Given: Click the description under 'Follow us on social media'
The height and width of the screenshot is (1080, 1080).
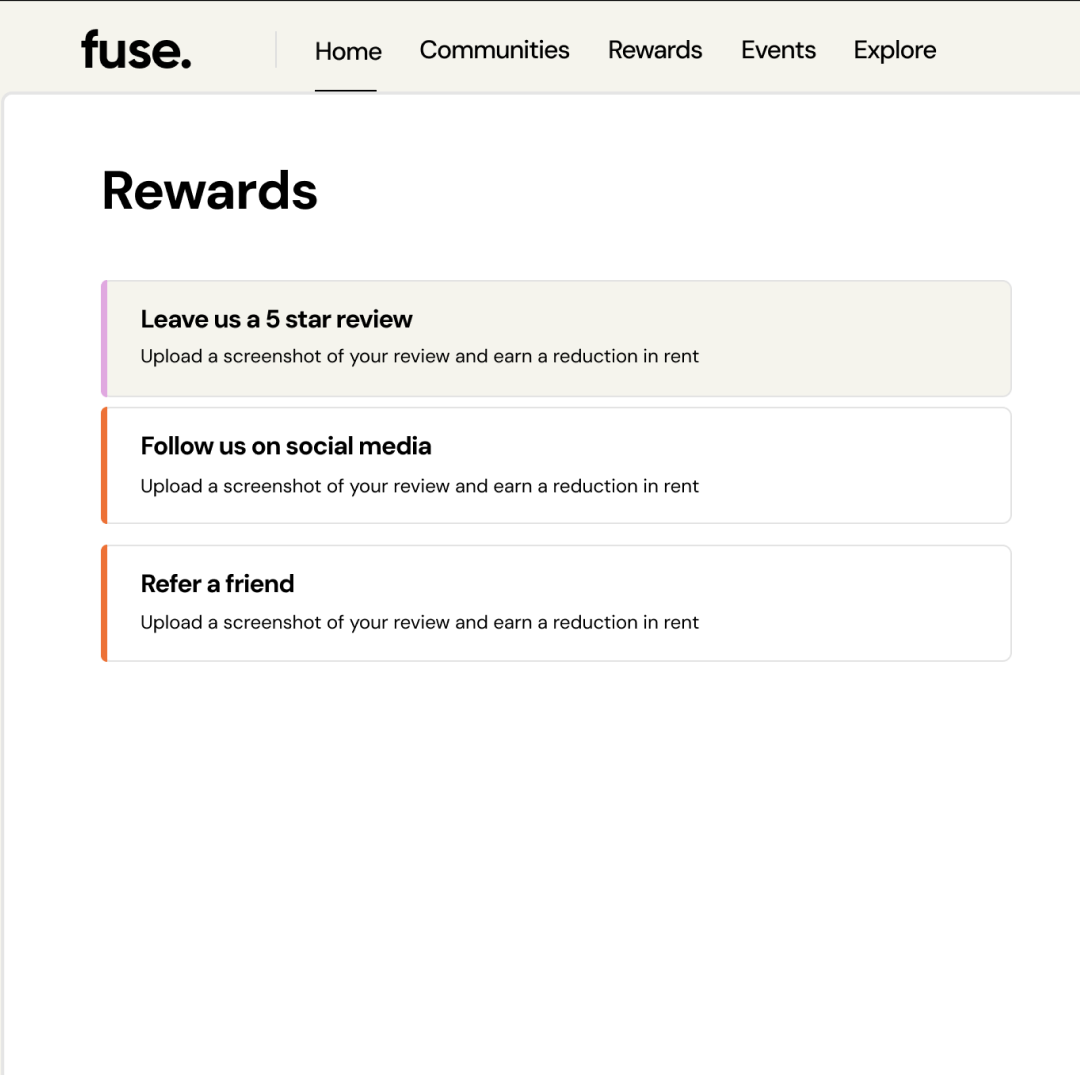Looking at the screenshot, I should (419, 486).
